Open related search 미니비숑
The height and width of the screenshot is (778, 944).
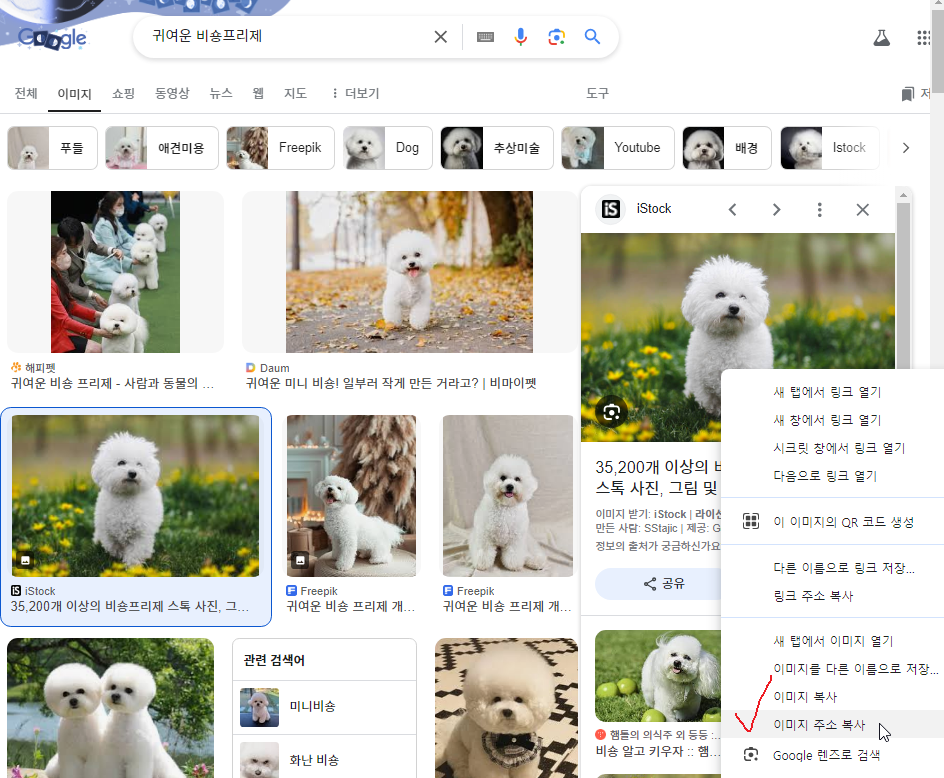point(324,707)
